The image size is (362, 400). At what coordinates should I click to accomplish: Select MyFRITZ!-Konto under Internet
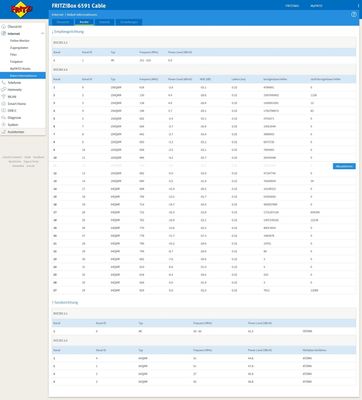coord(20,69)
